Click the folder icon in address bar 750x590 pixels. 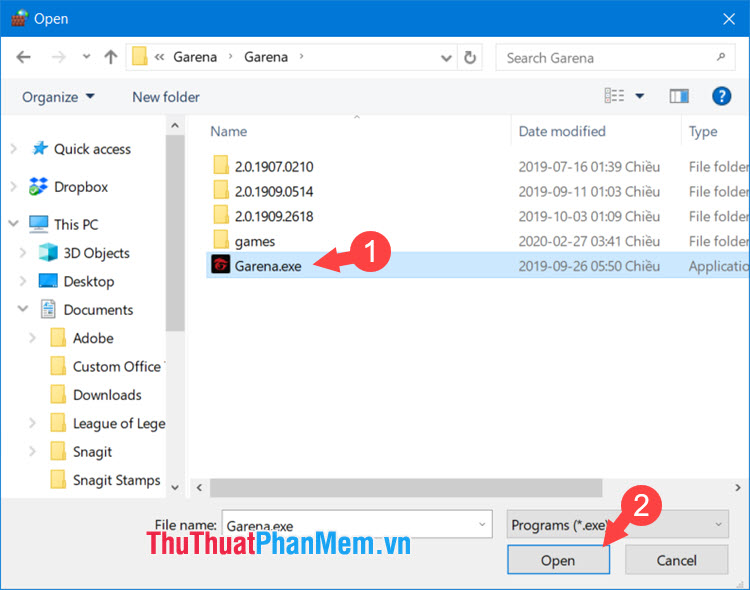tap(140, 56)
